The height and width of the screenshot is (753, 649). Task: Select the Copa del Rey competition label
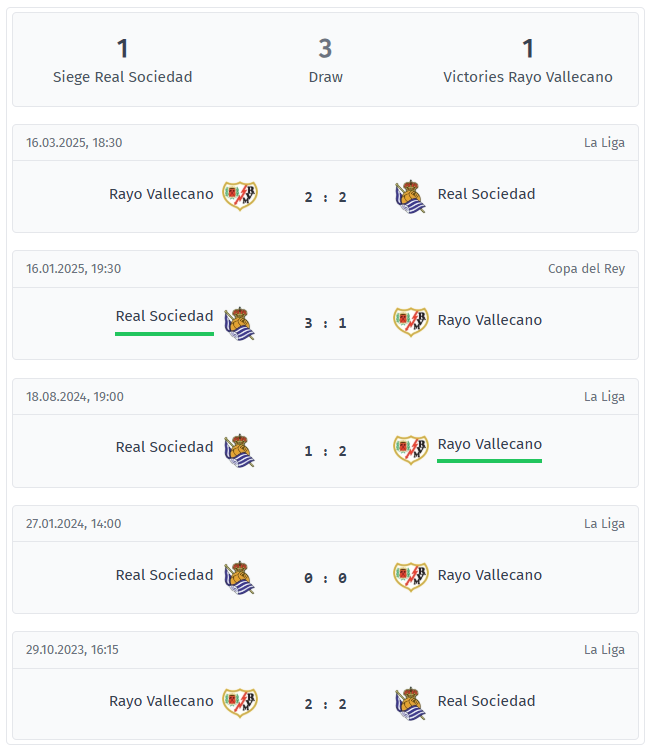pos(586,269)
